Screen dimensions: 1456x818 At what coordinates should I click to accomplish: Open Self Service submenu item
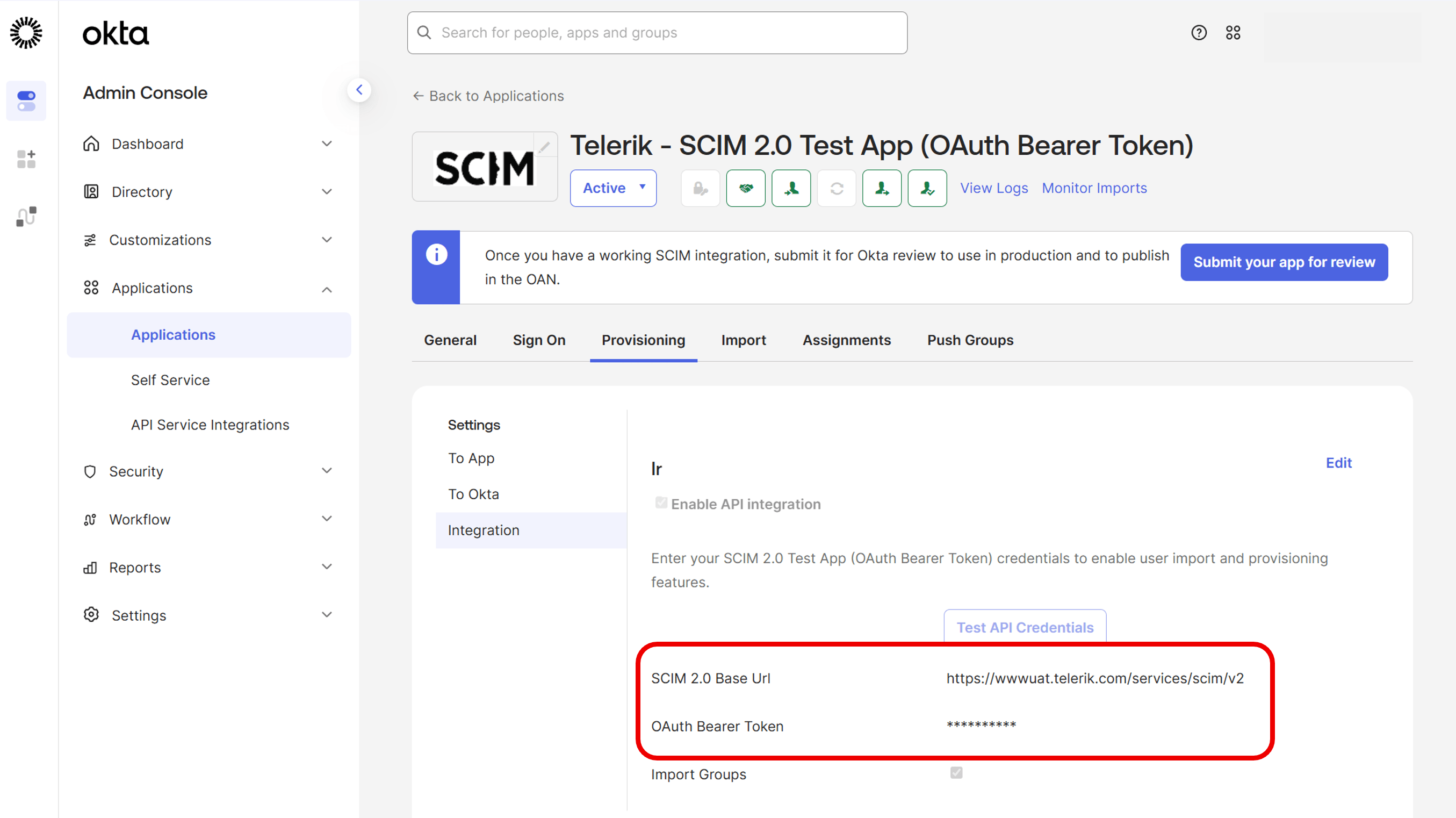point(170,380)
